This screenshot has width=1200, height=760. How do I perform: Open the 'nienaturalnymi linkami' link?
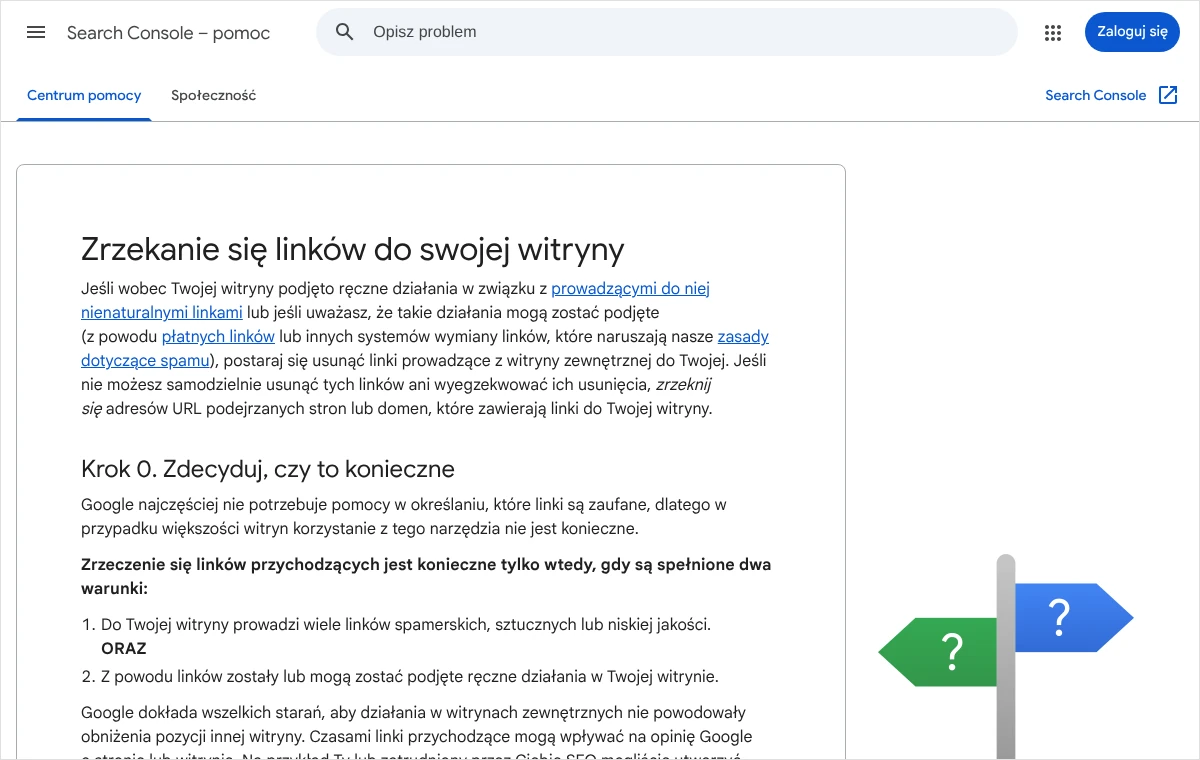click(162, 313)
